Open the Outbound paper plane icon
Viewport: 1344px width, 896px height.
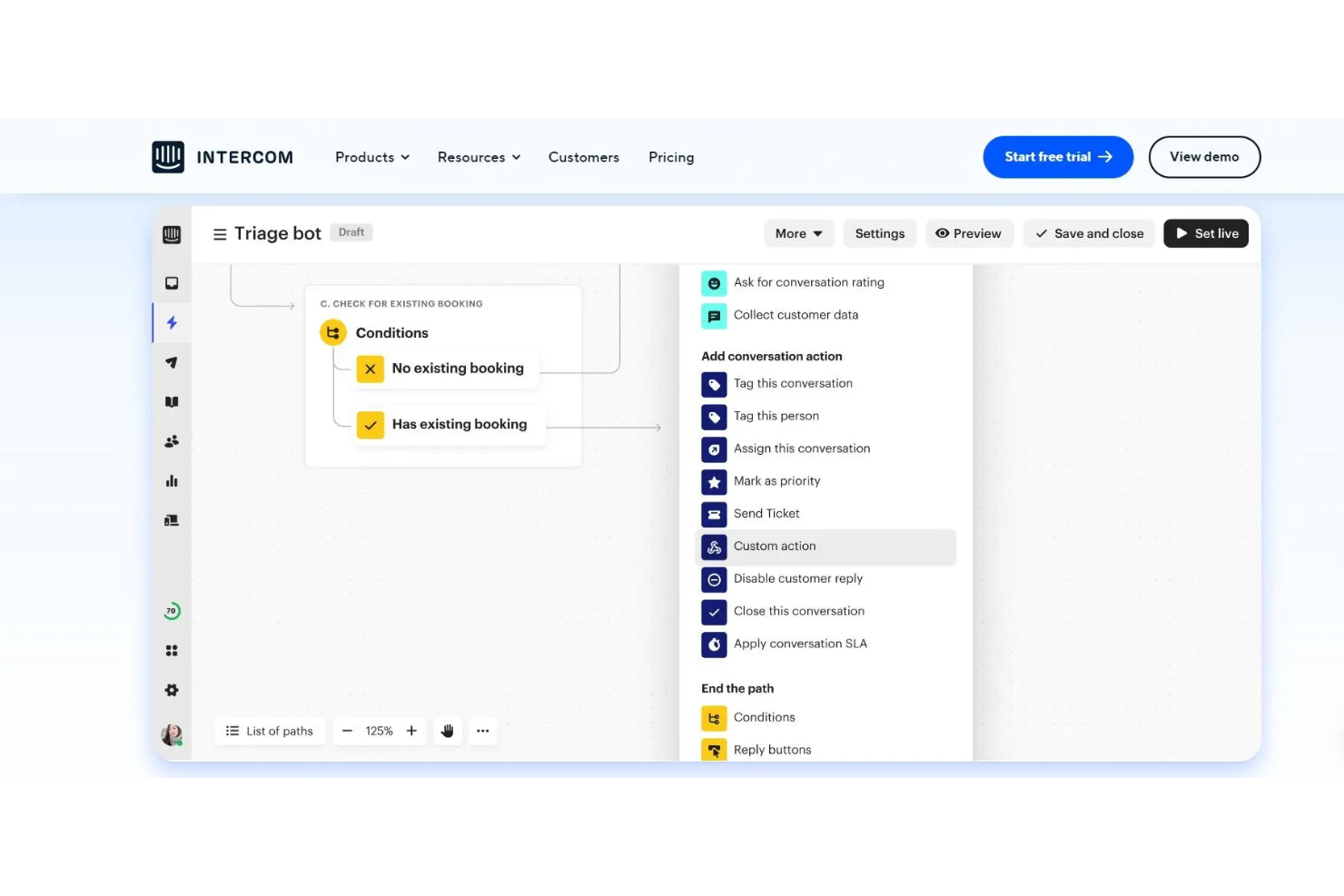172,362
